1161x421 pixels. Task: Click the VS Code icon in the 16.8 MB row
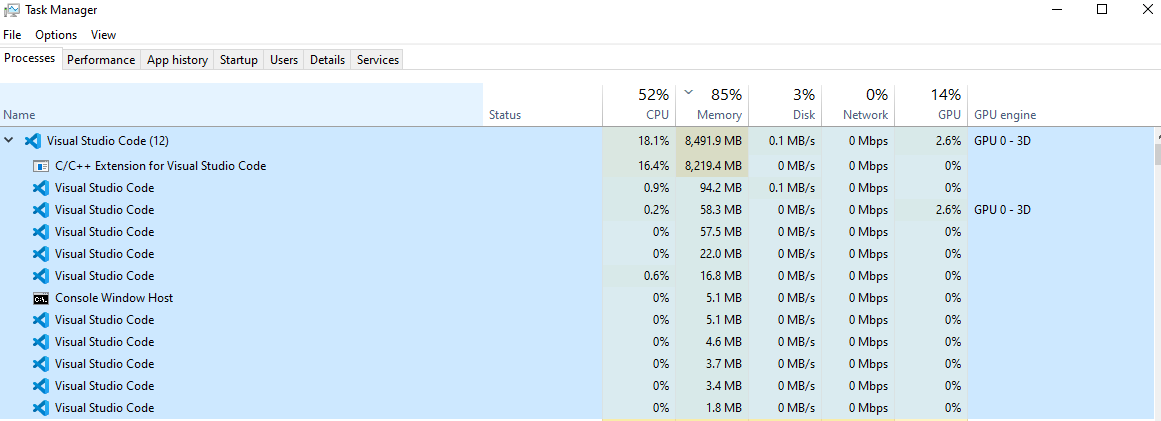[x=41, y=276]
